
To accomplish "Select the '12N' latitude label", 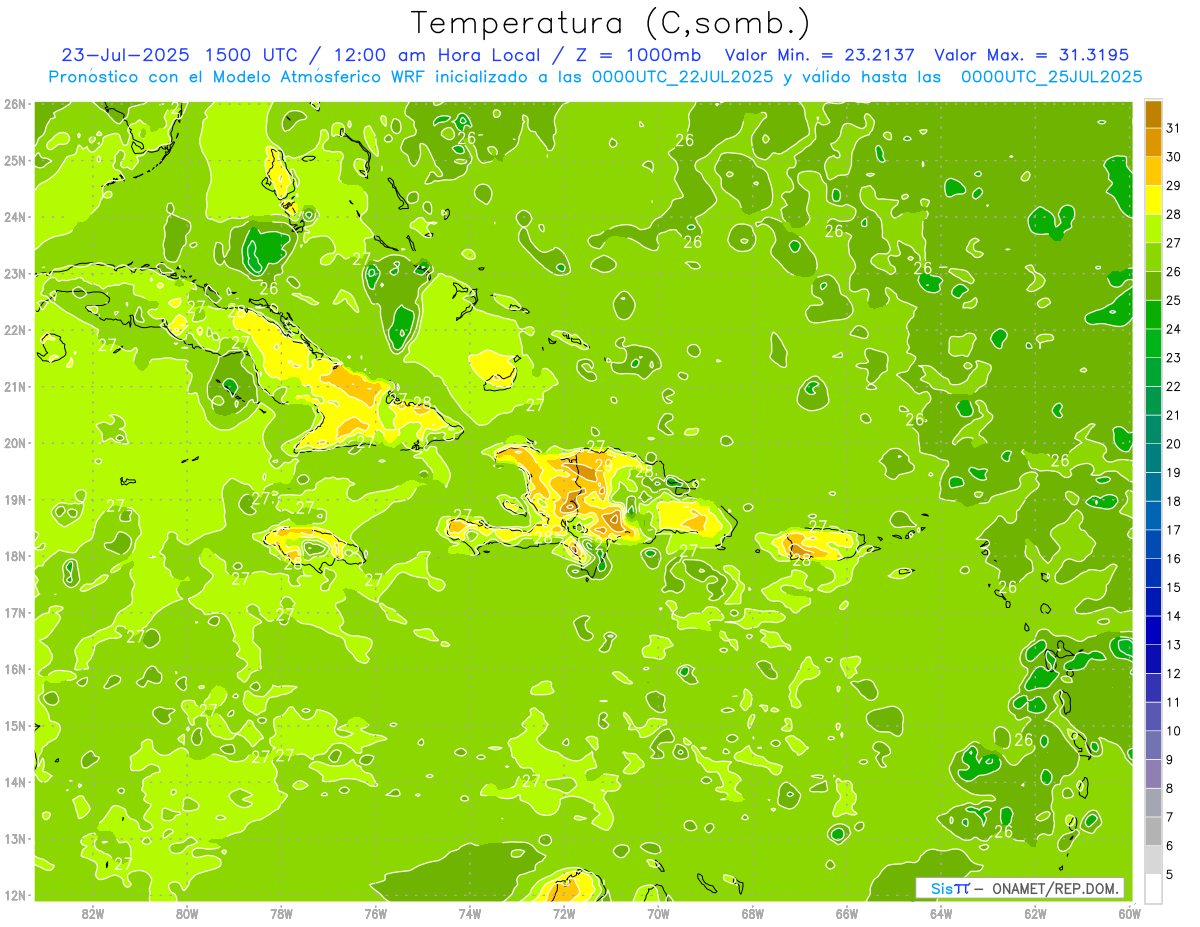I will [15, 895].
